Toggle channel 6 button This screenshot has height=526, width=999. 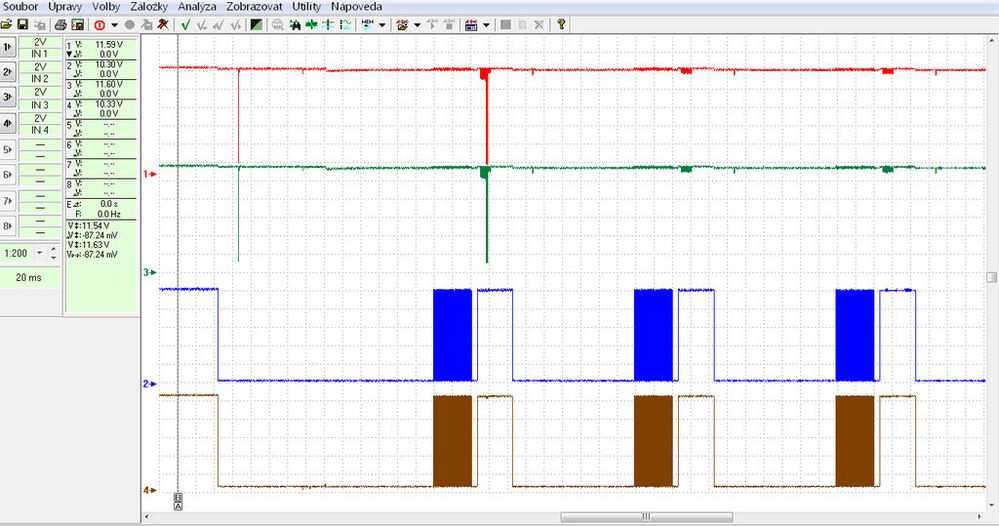coord(8,175)
